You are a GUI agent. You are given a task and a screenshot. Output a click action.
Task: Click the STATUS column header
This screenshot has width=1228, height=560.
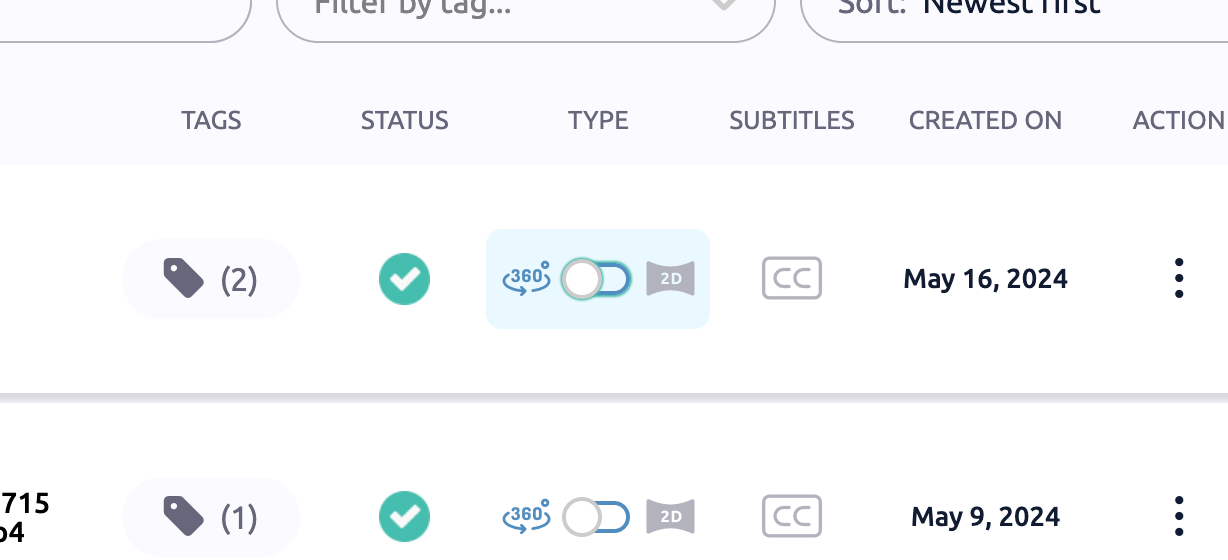(404, 121)
